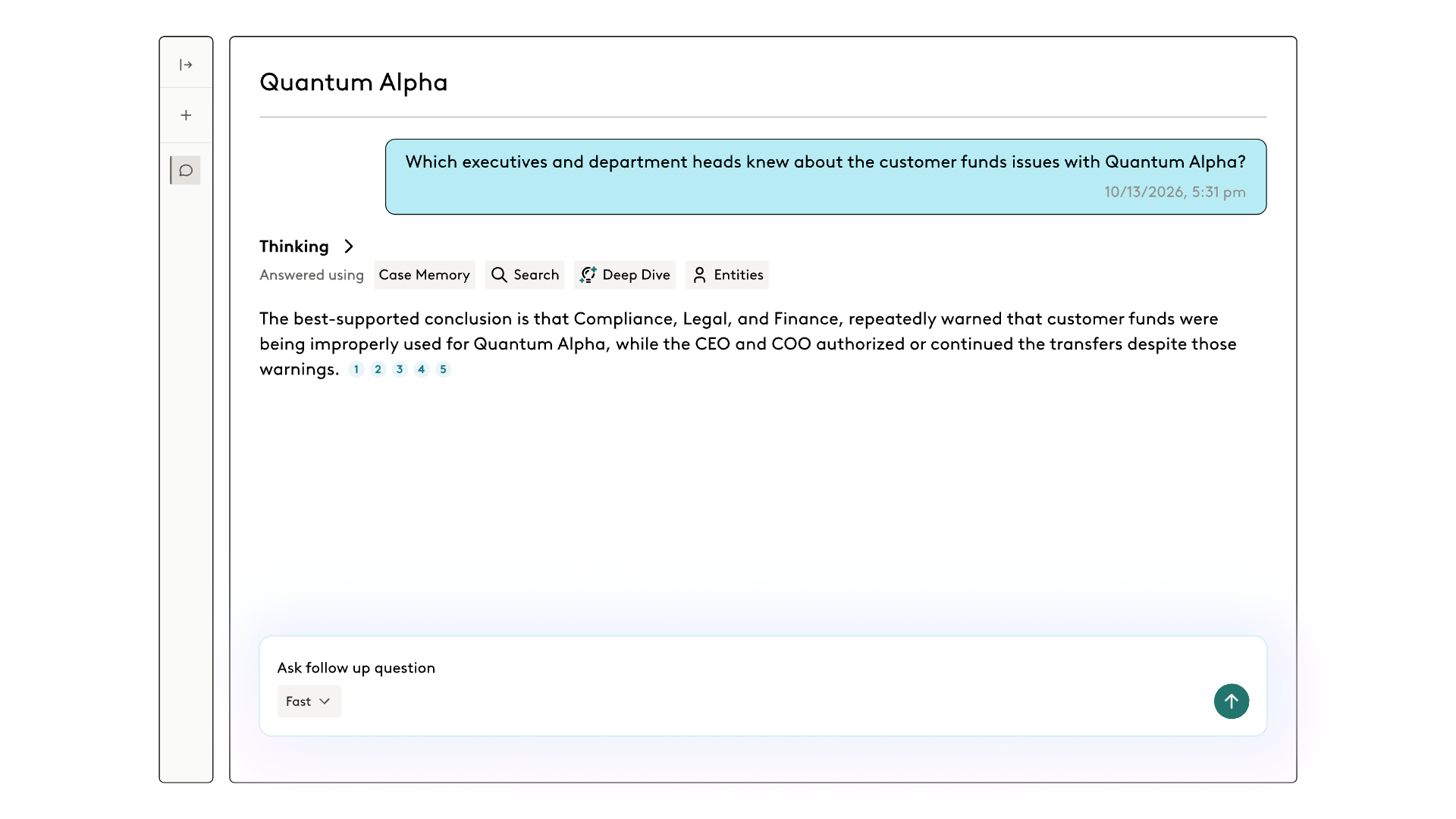This screenshot has width=1456, height=819.
Task: Open citation reference 5
Action: coord(444,369)
